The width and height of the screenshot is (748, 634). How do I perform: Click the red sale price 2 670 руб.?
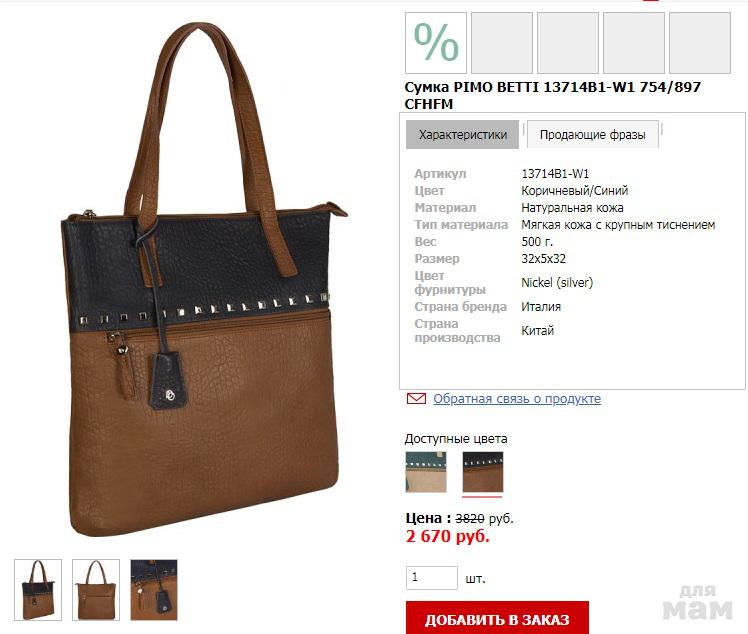coord(447,536)
